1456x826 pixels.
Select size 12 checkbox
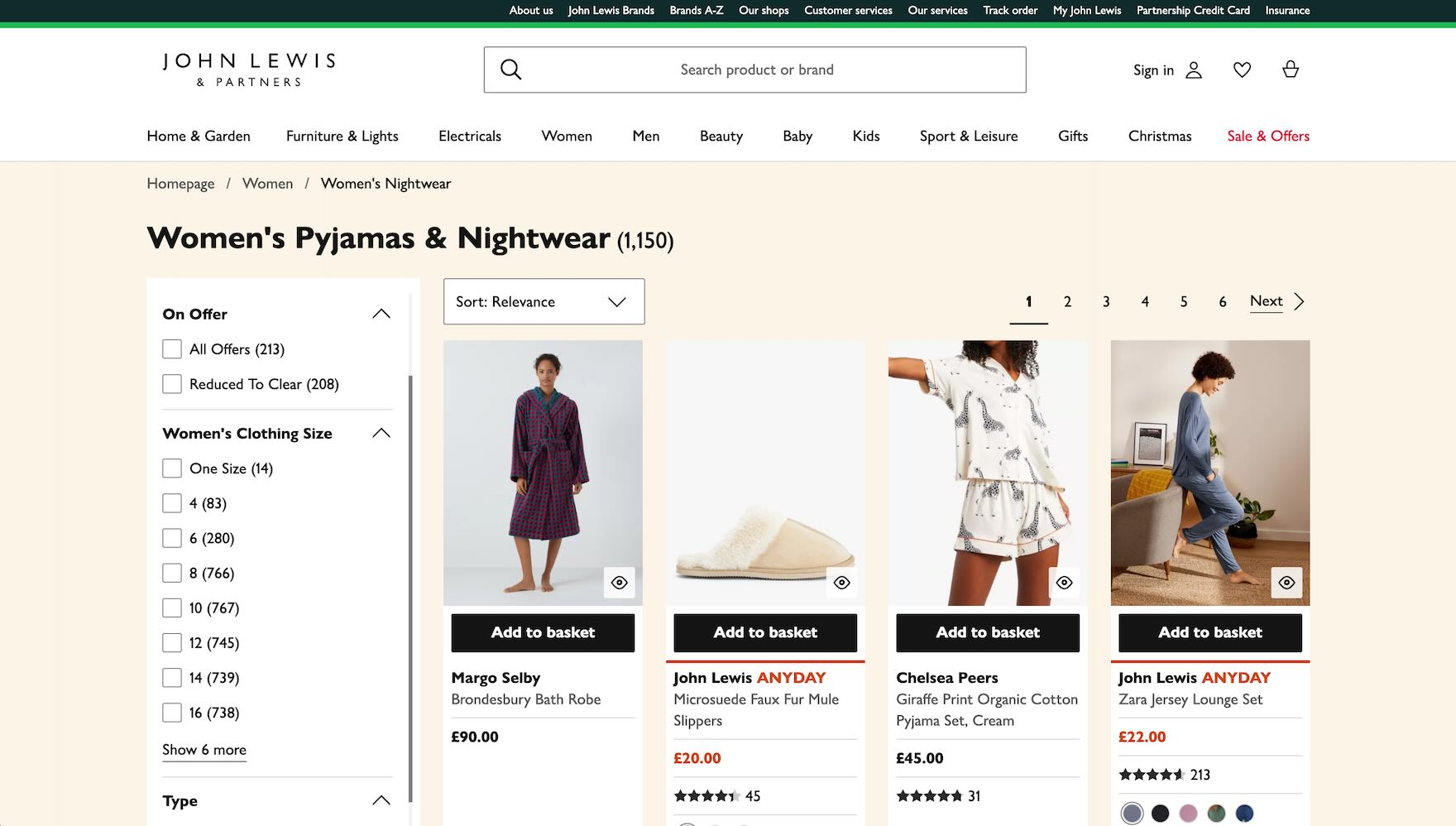tap(172, 643)
